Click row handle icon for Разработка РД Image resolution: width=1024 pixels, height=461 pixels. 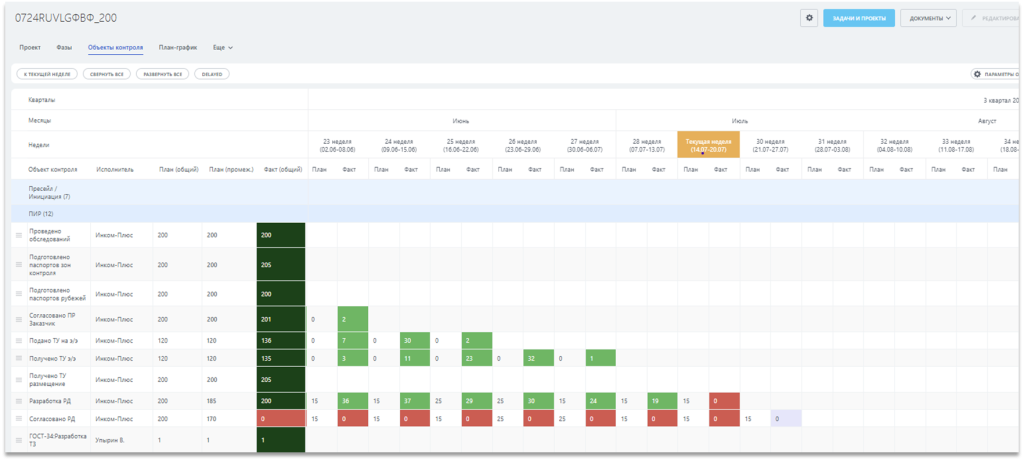click(x=18, y=401)
